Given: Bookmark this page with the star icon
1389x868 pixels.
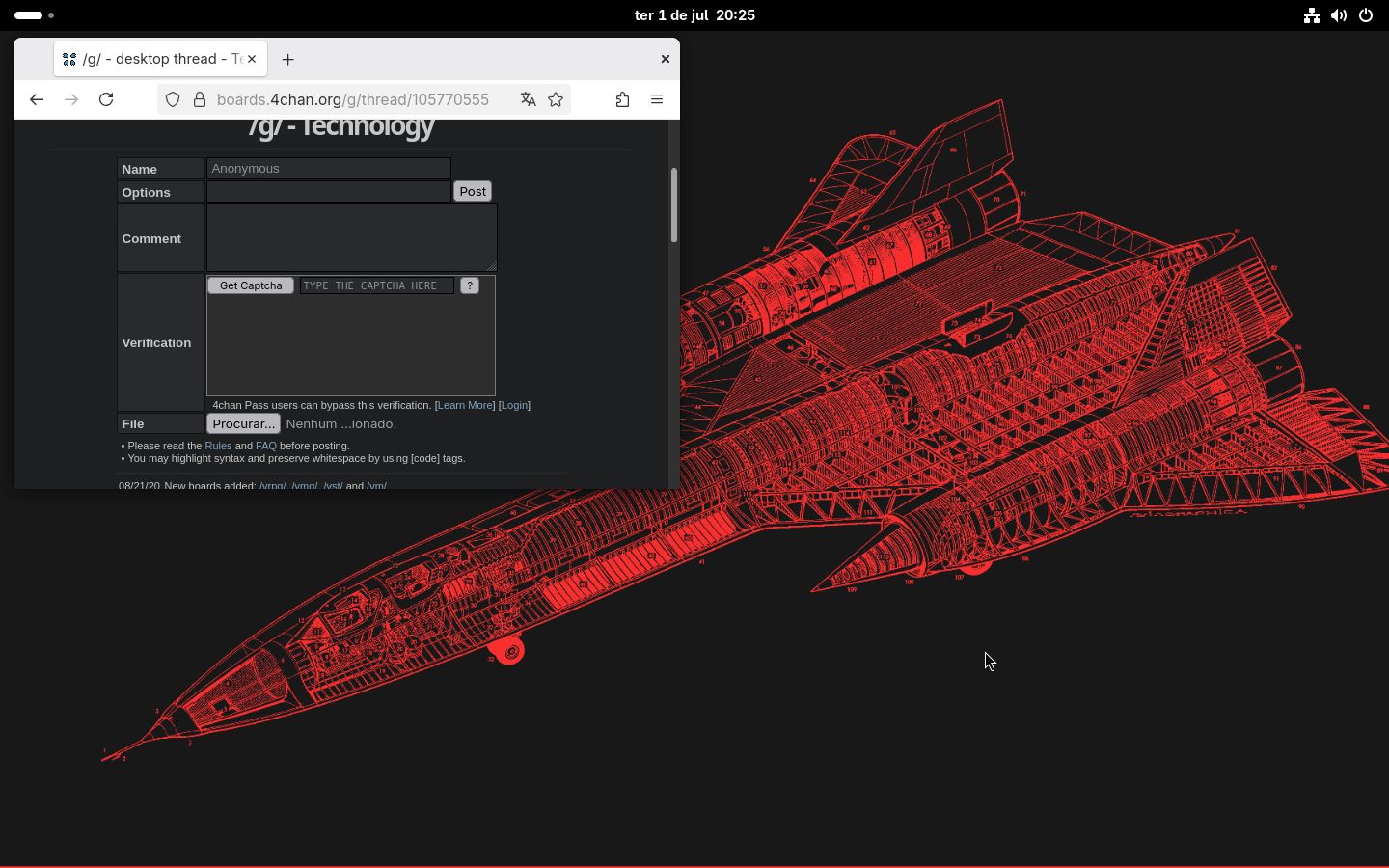Looking at the screenshot, I should click(x=556, y=99).
